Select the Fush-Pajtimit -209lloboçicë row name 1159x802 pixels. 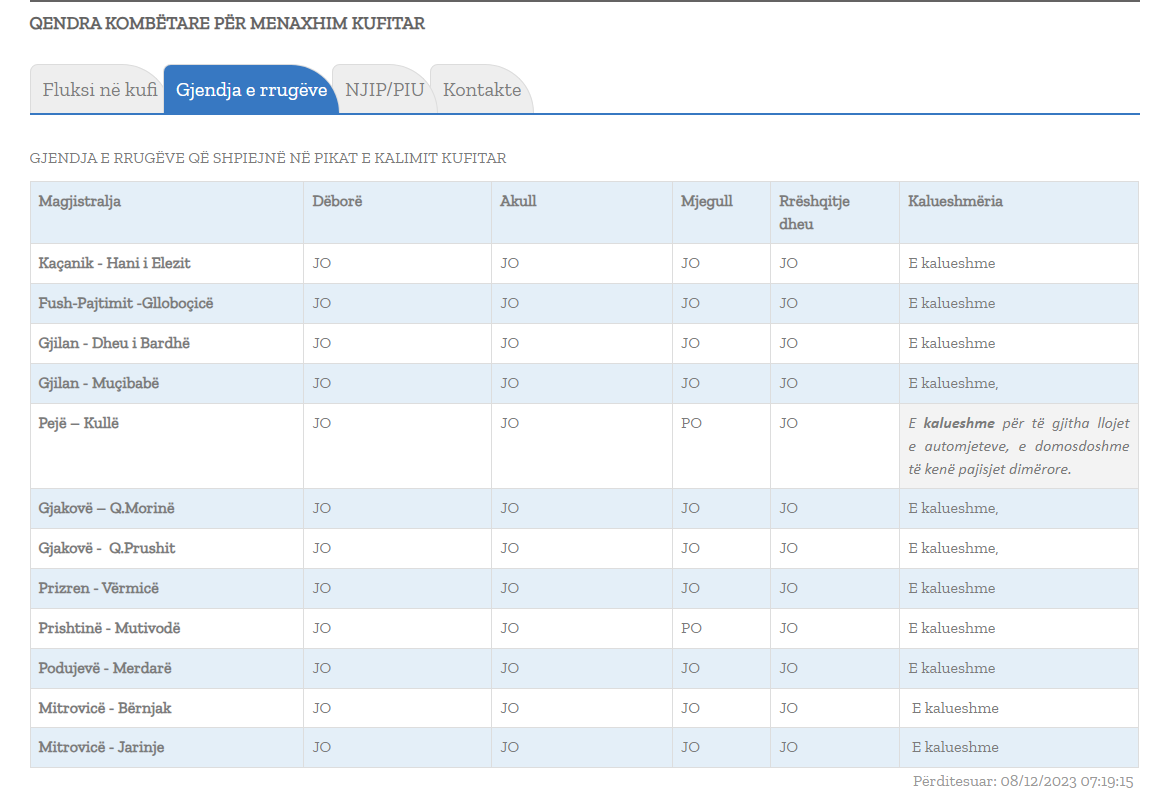(x=126, y=304)
